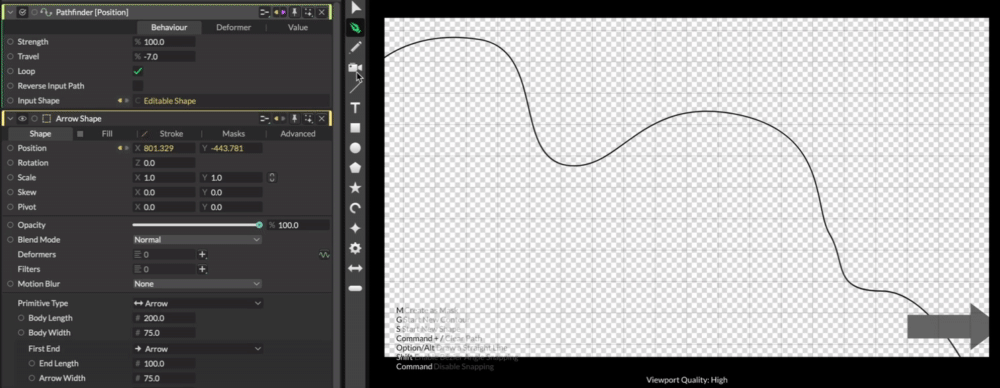The height and width of the screenshot is (388, 1000).
Task: Switch to the Value tab
Action: point(298,27)
